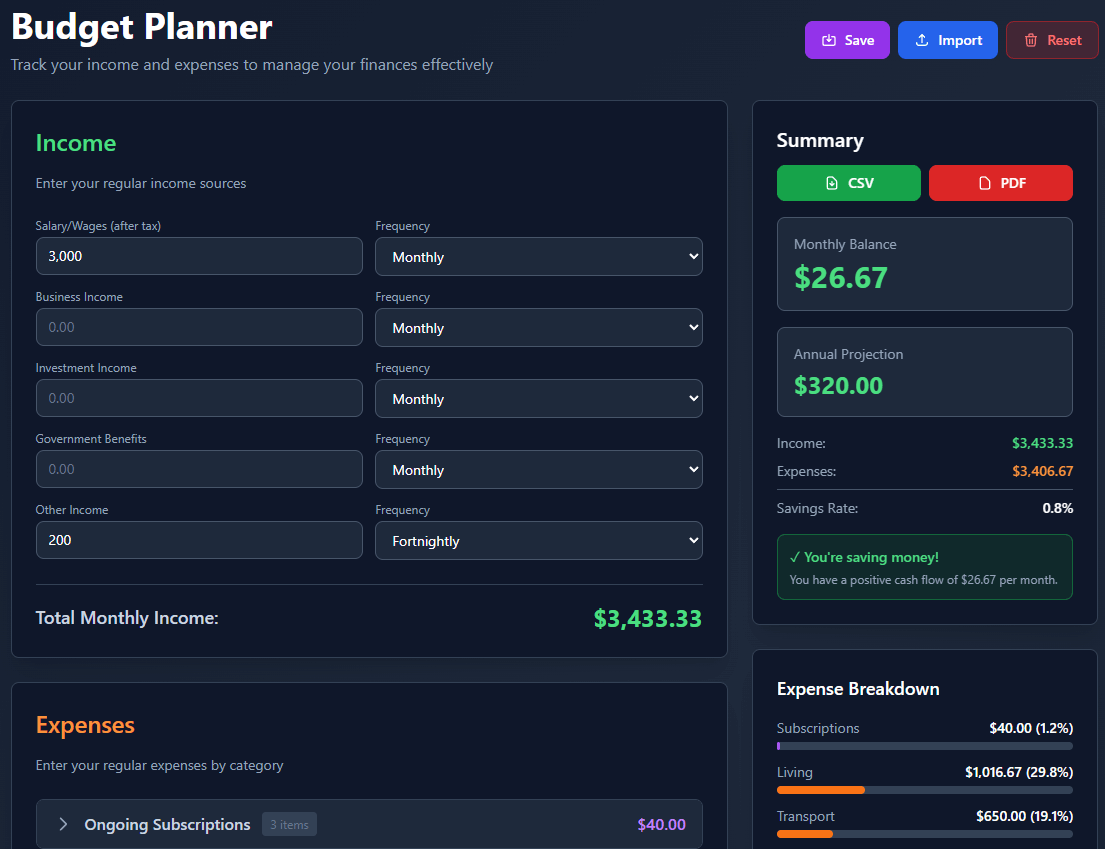Viewport: 1105px width, 849px height.
Task: Click the Living expense progress bar
Action: point(924,790)
